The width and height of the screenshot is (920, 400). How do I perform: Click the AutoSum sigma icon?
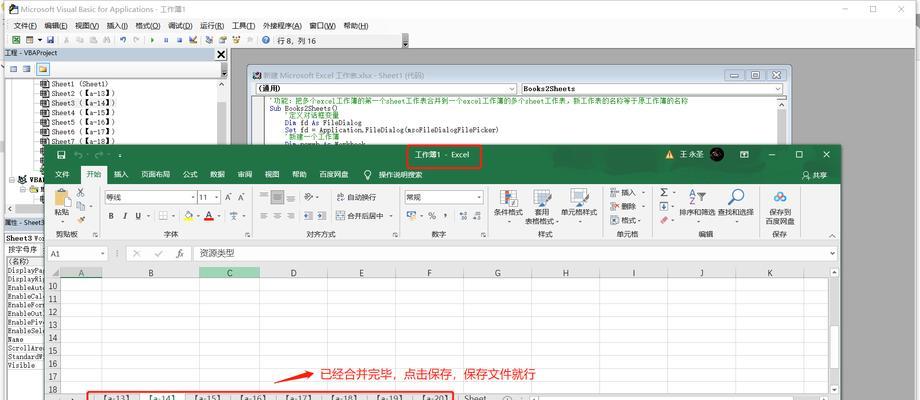tap(664, 192)
